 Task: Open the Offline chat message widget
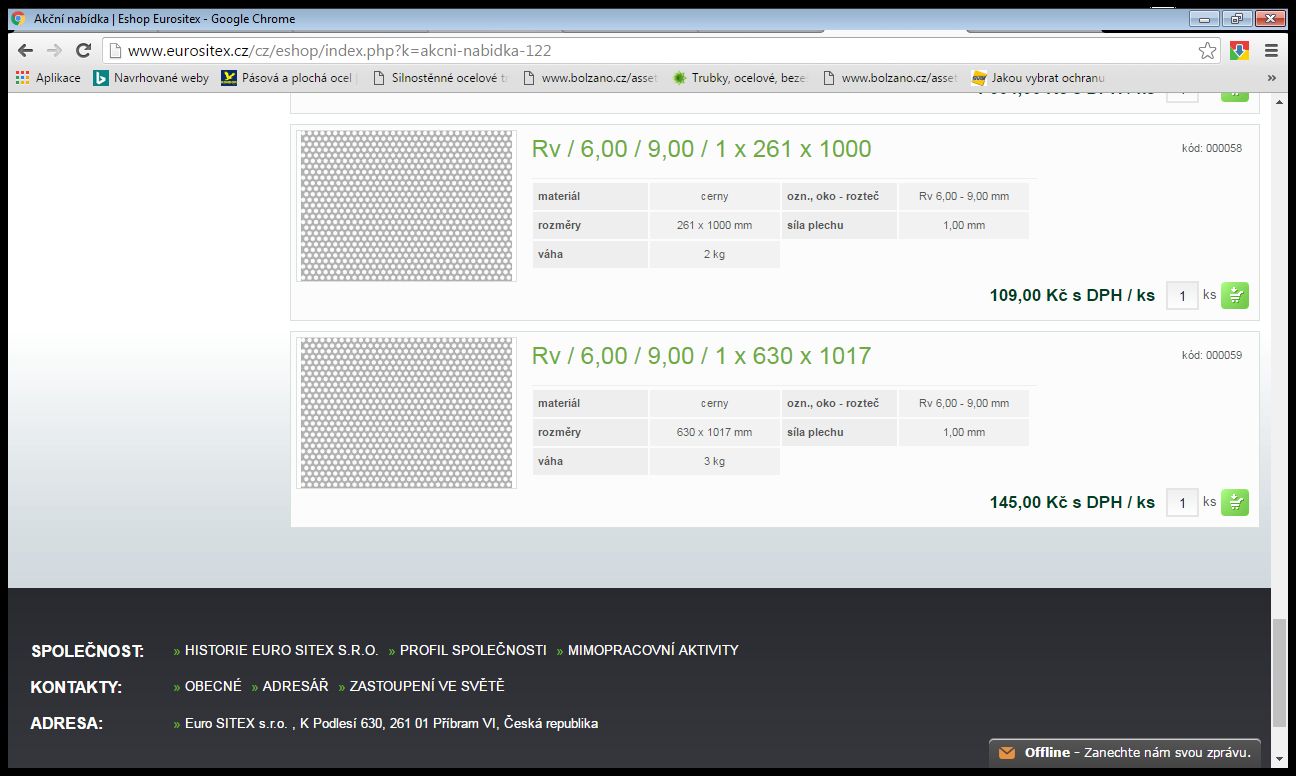(1125, 752)
